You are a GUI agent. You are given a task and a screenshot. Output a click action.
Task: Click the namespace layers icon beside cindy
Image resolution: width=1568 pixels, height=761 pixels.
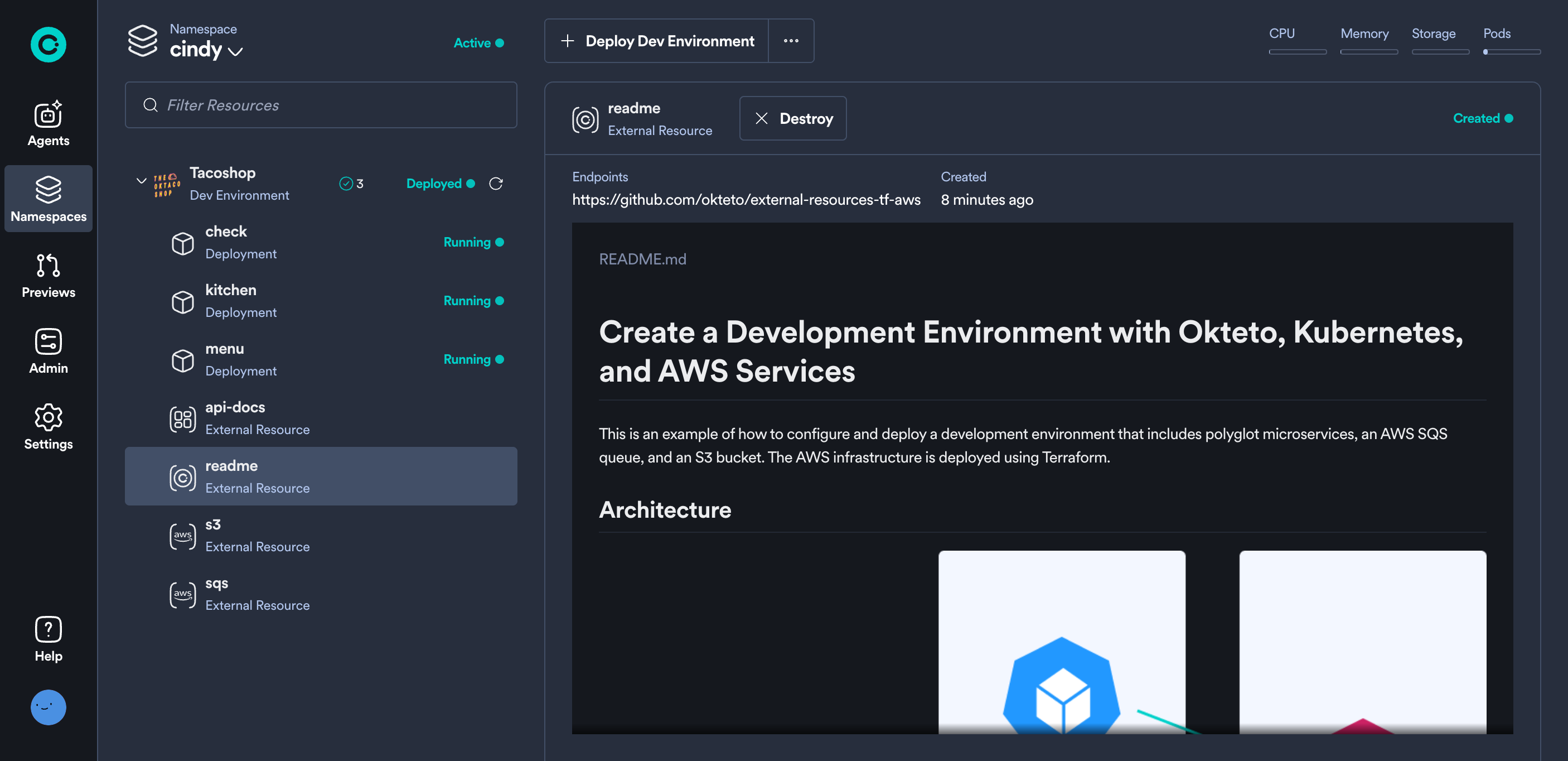point(142,41)
